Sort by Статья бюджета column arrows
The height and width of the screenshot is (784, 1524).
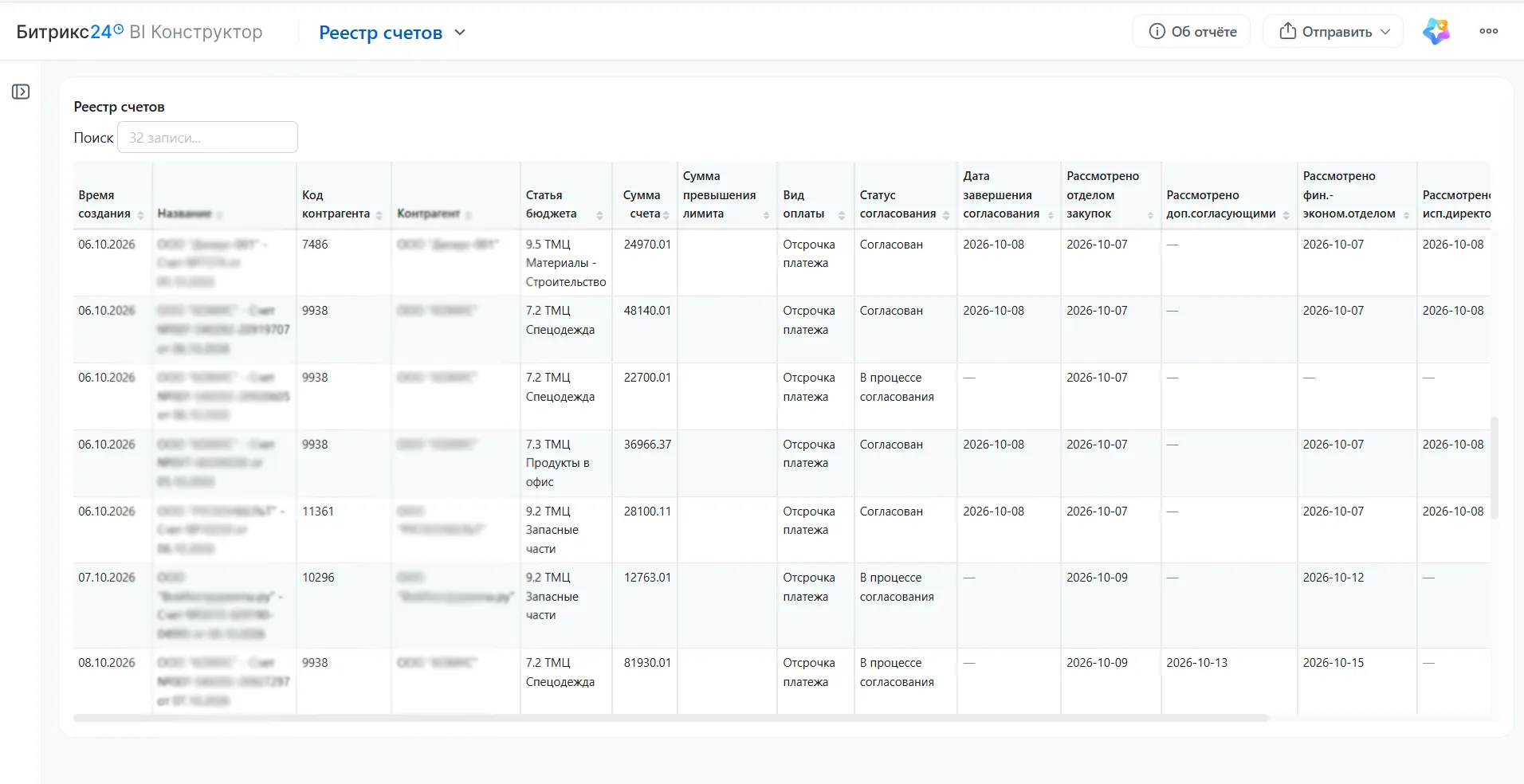(599, 215)
